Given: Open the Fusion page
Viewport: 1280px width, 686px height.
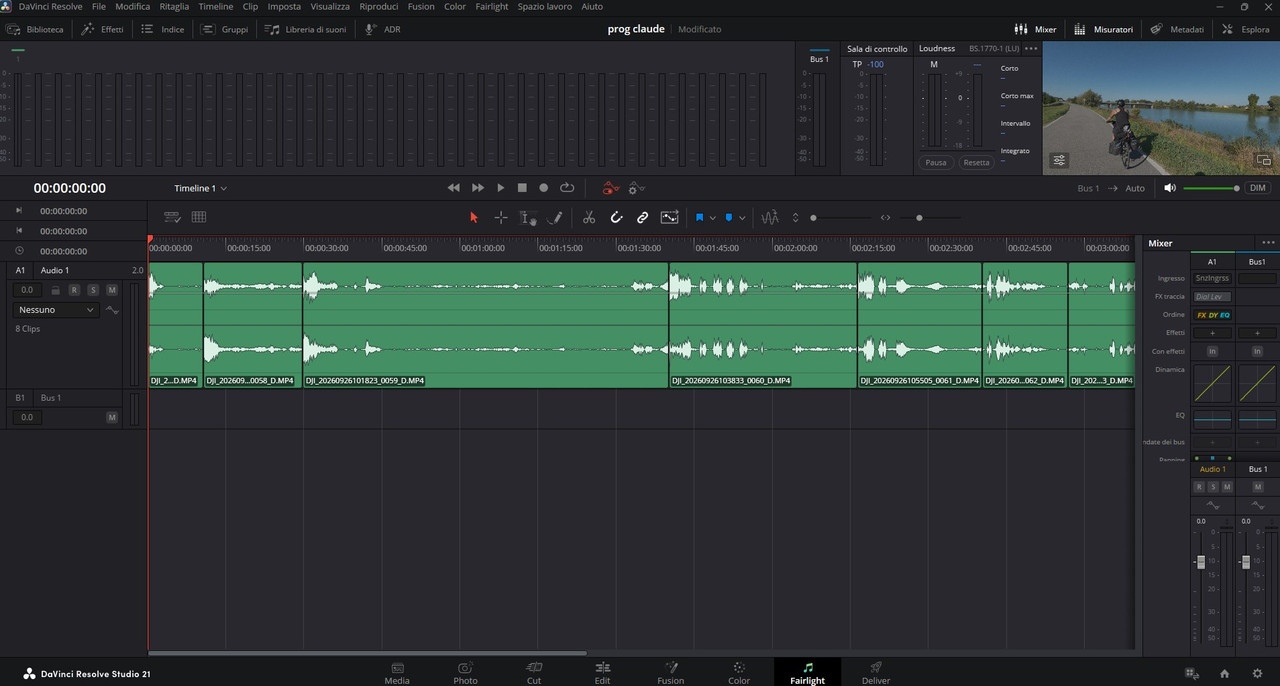Looking at the screenshot, I should (x=671, y=673).
